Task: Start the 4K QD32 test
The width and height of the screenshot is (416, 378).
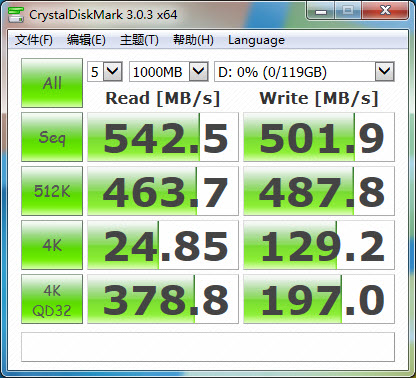Action: click(52, 299)
